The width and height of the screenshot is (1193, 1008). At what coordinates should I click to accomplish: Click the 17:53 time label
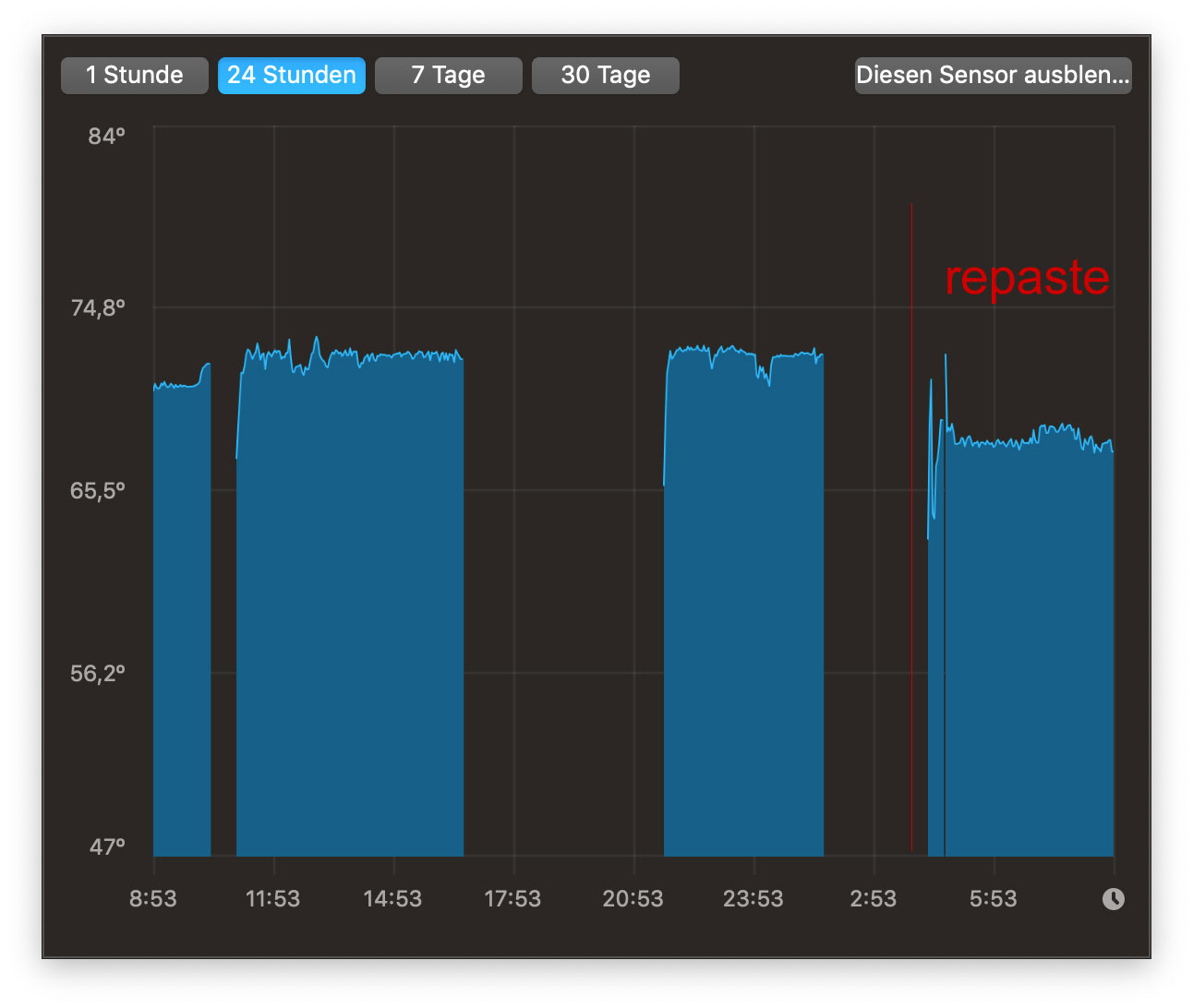(x=513, y=899)
